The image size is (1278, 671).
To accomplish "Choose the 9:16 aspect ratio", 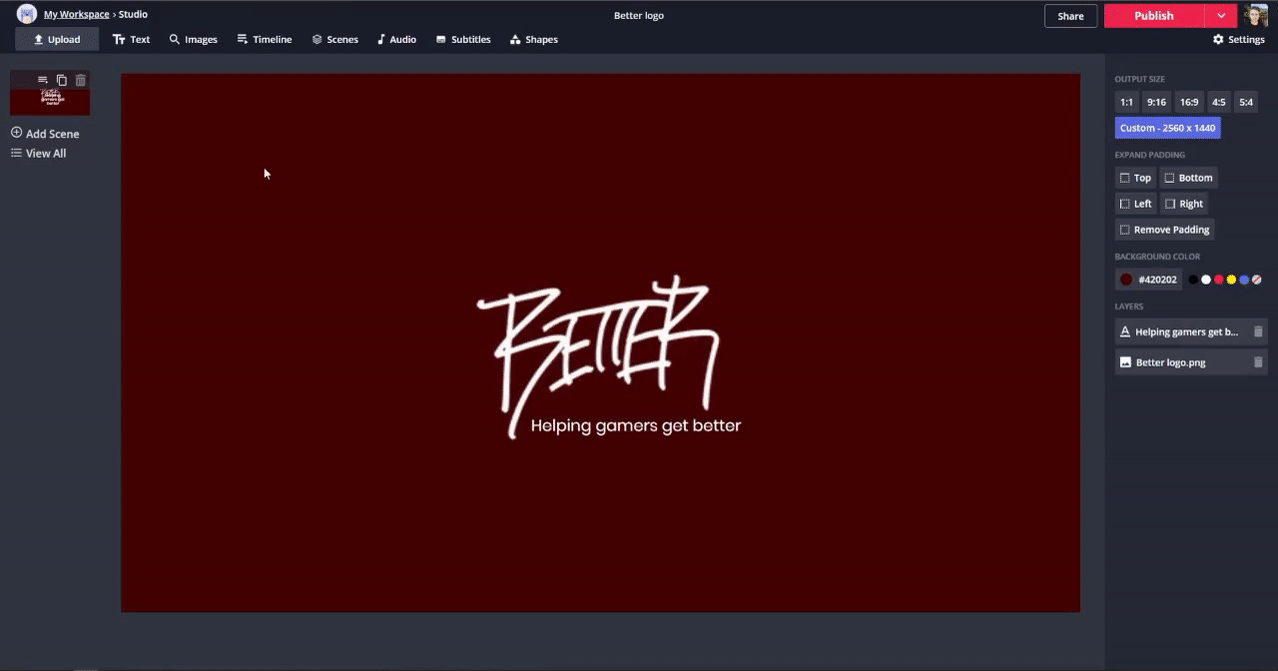I will click(1156, 102).
